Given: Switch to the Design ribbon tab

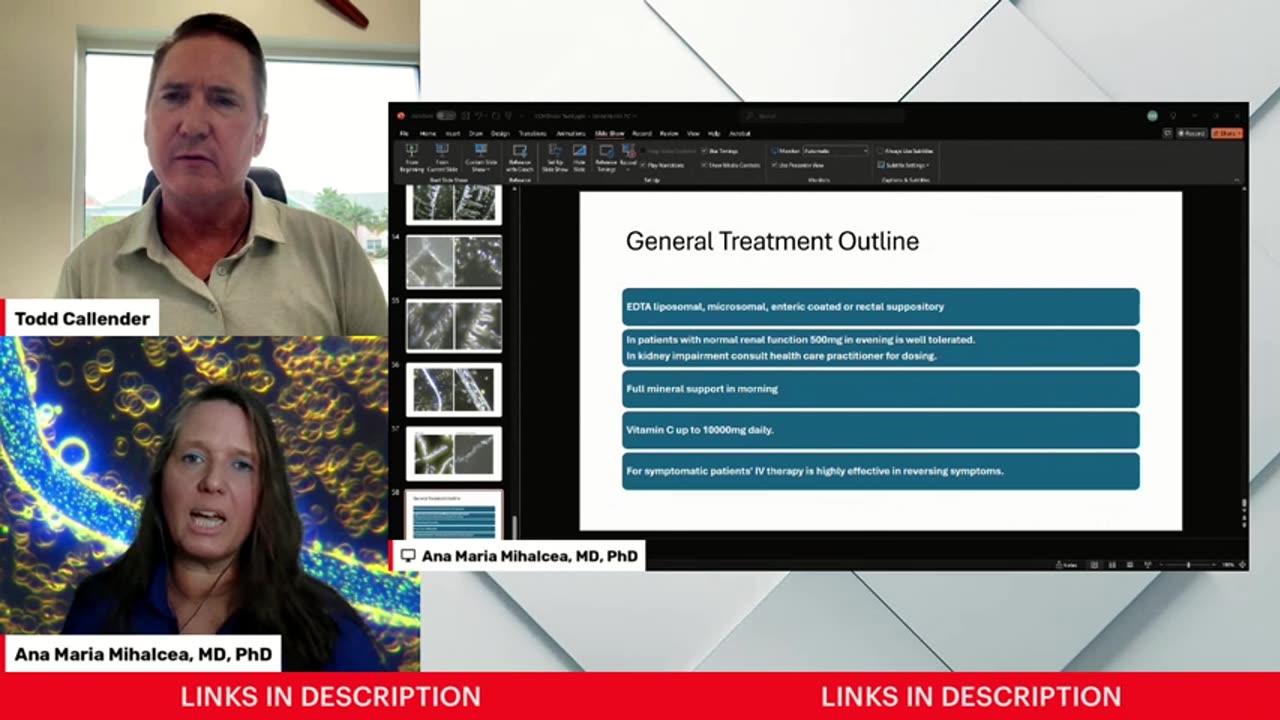Looking at the screenshot, I should click(500, 133).
